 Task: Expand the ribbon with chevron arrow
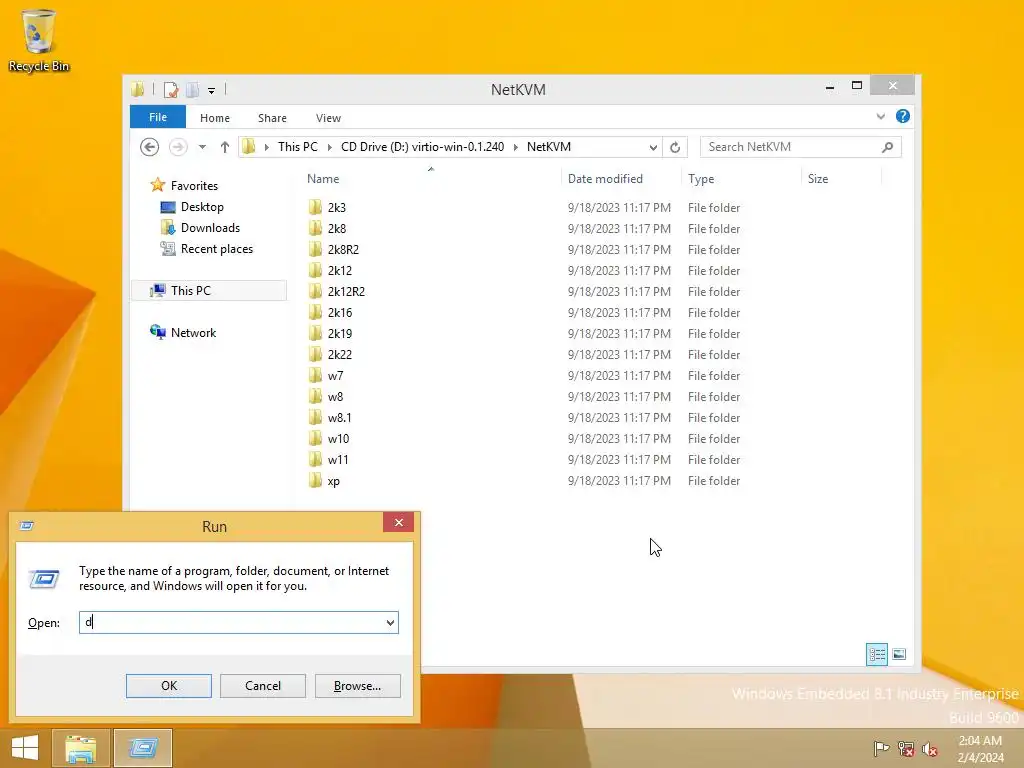pyautogui.click(x=880, y=116)
